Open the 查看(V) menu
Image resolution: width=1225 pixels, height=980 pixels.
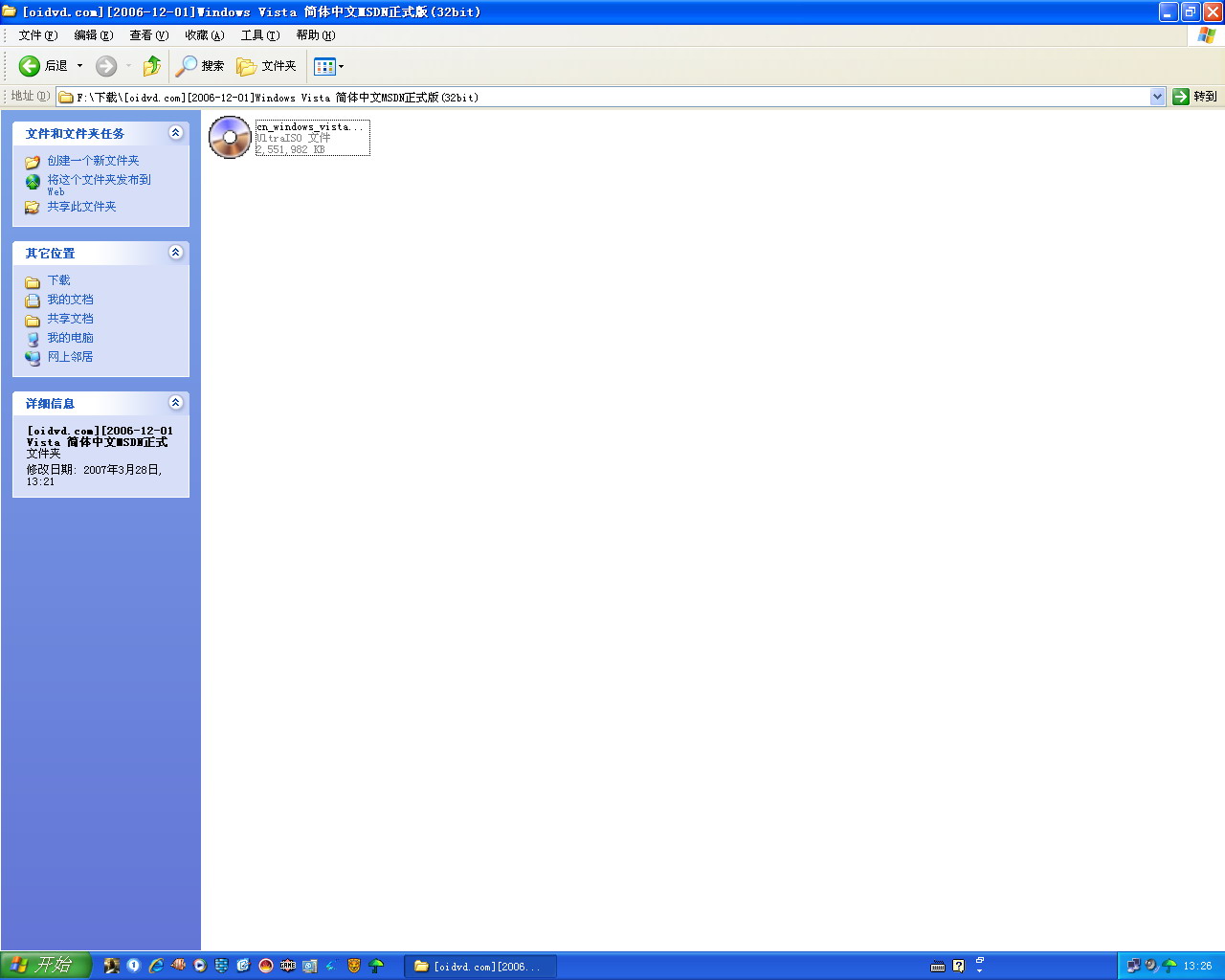(149, 35)
